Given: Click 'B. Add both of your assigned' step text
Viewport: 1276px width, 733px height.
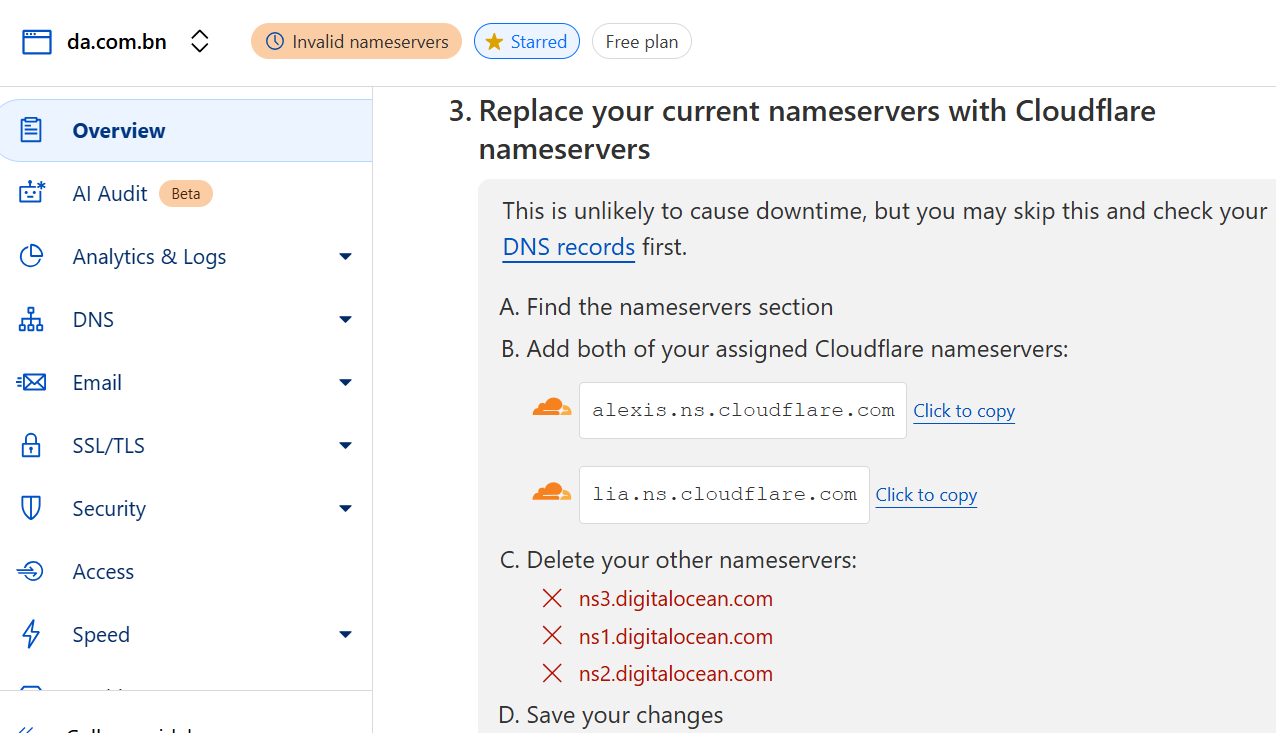Looking at the screenshot, I should coord(785,349).
